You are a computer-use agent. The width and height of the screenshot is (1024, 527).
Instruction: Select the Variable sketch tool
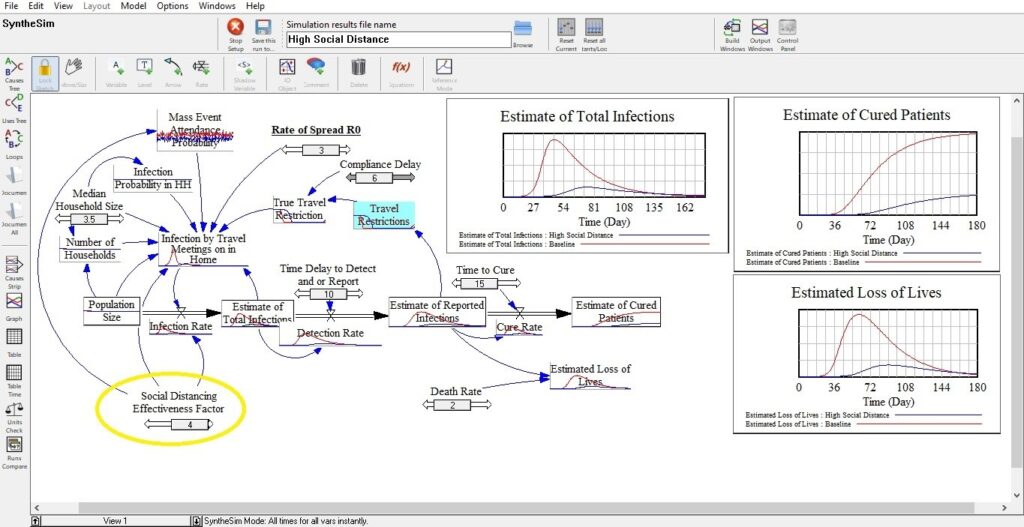click(116, 67)
